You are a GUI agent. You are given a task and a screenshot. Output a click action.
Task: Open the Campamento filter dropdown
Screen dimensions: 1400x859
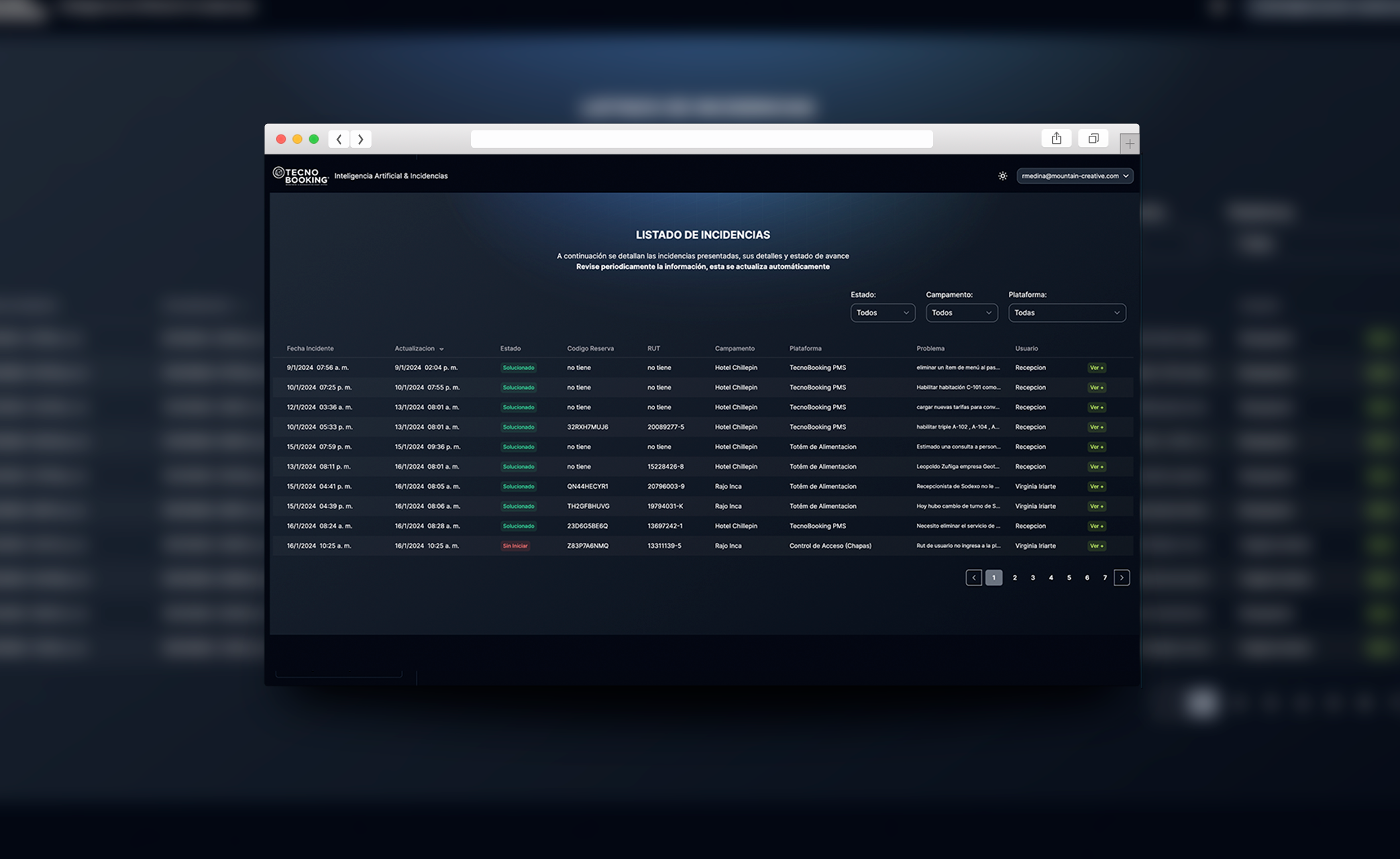point(961,313)
